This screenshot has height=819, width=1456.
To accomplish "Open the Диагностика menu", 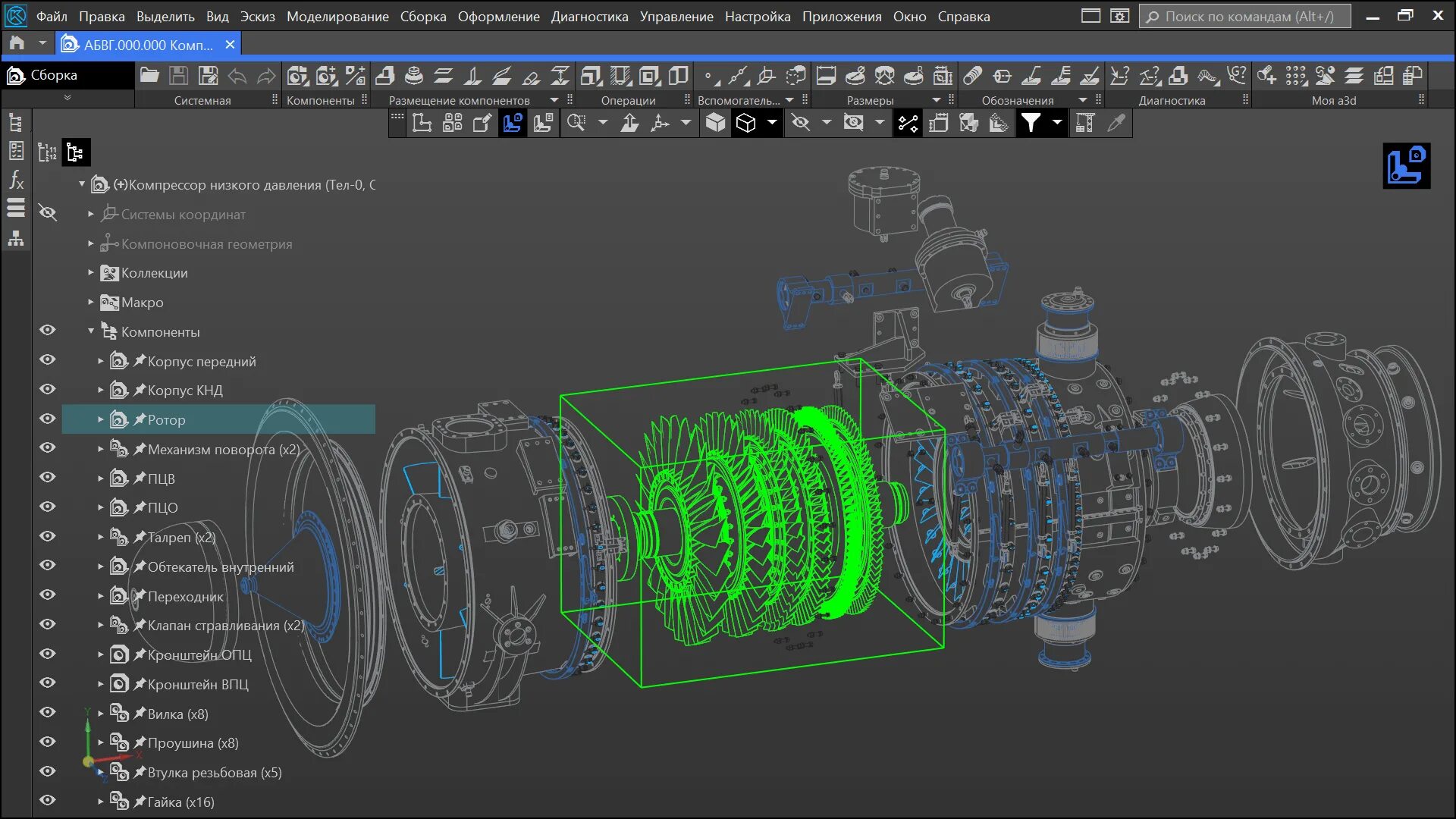I will click(x=589, y=16).
